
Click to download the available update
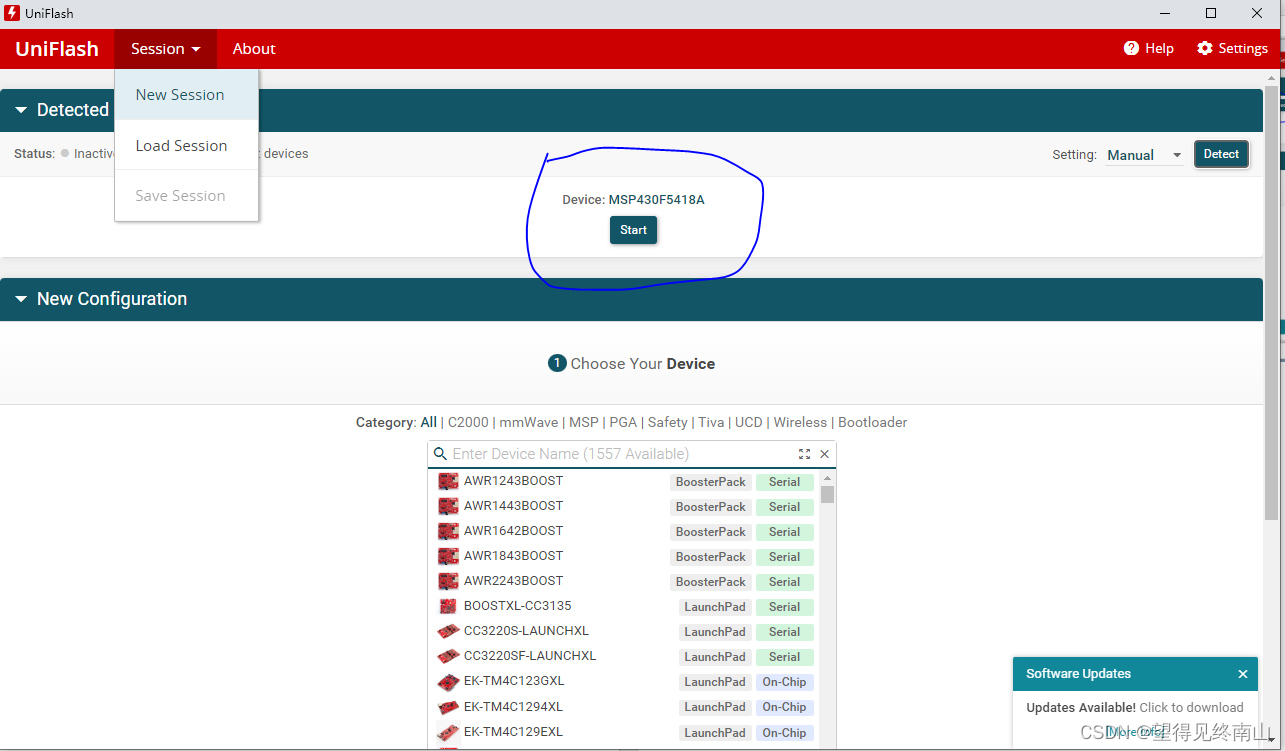click(1135, 707)
